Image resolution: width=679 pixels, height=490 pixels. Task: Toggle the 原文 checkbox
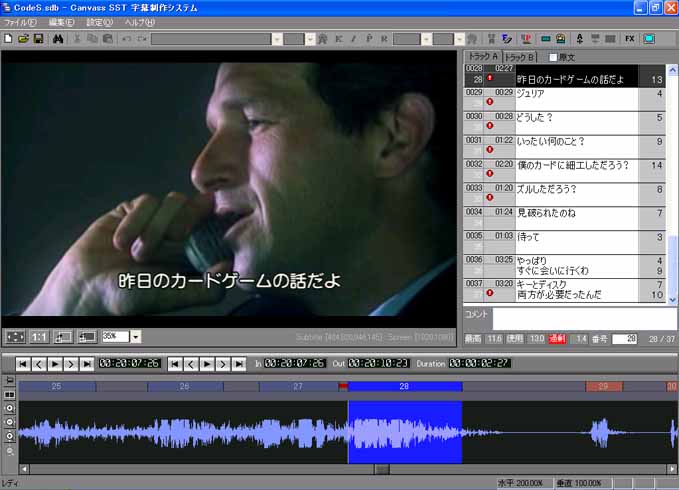553,57
